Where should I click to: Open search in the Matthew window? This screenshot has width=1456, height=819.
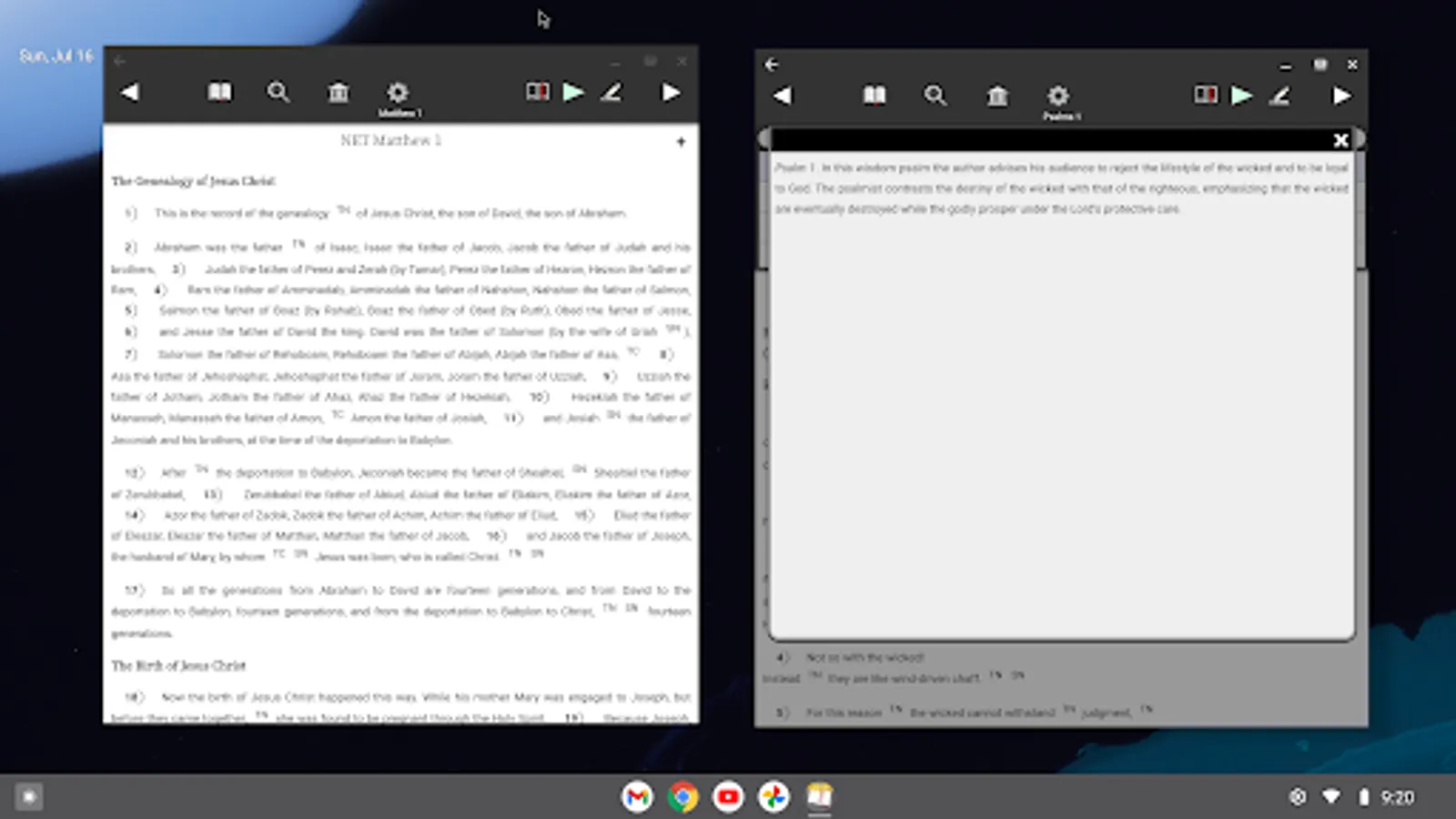(278, 92)
